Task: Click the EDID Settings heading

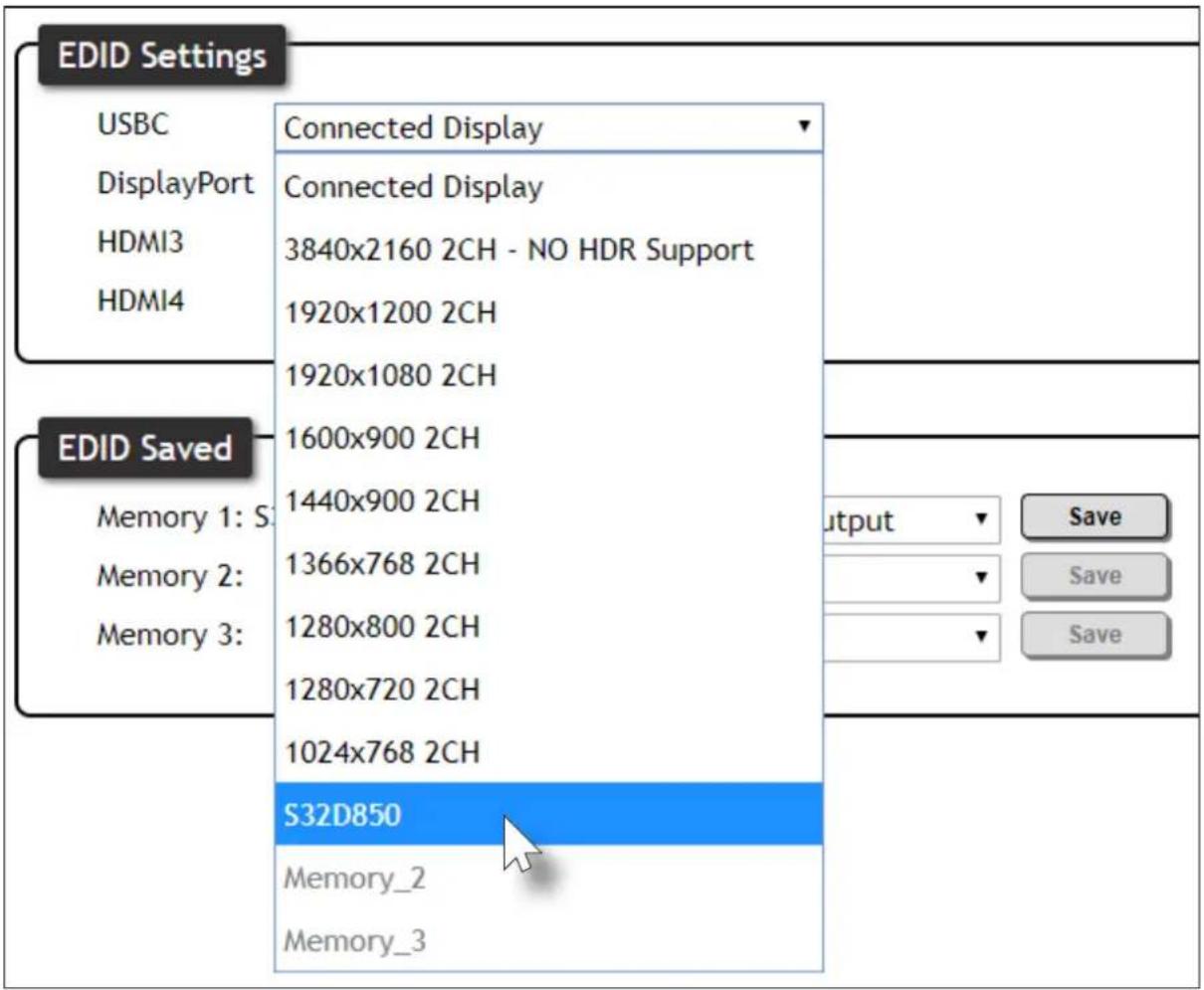Action: click(162, 57)
